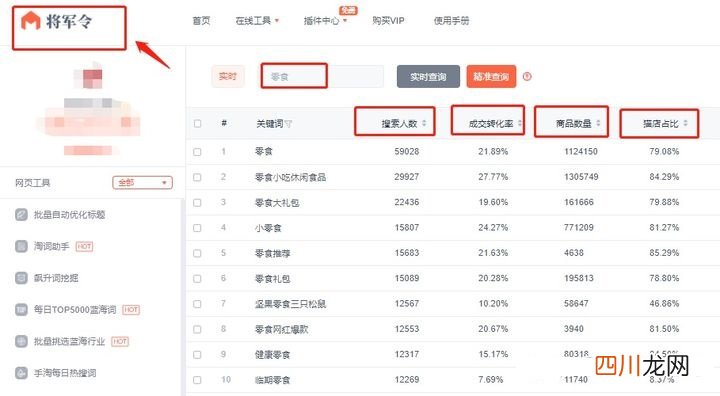Image resolution: width=720 pixels, height=396 pixels.
Task: Click search count 59028
Action: (x=406, y=151)
